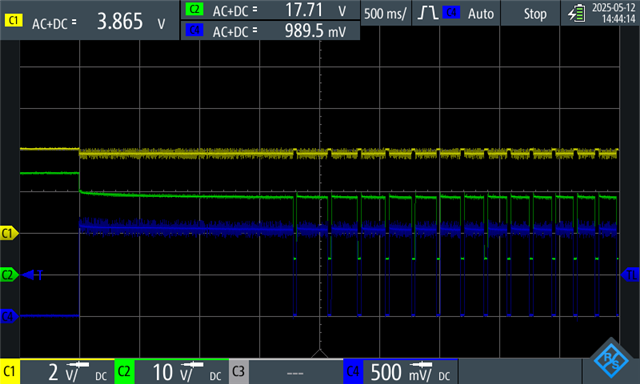Click the Stop acquisition button
This screenshot has width=640, height=384.
tap(535, 14)
